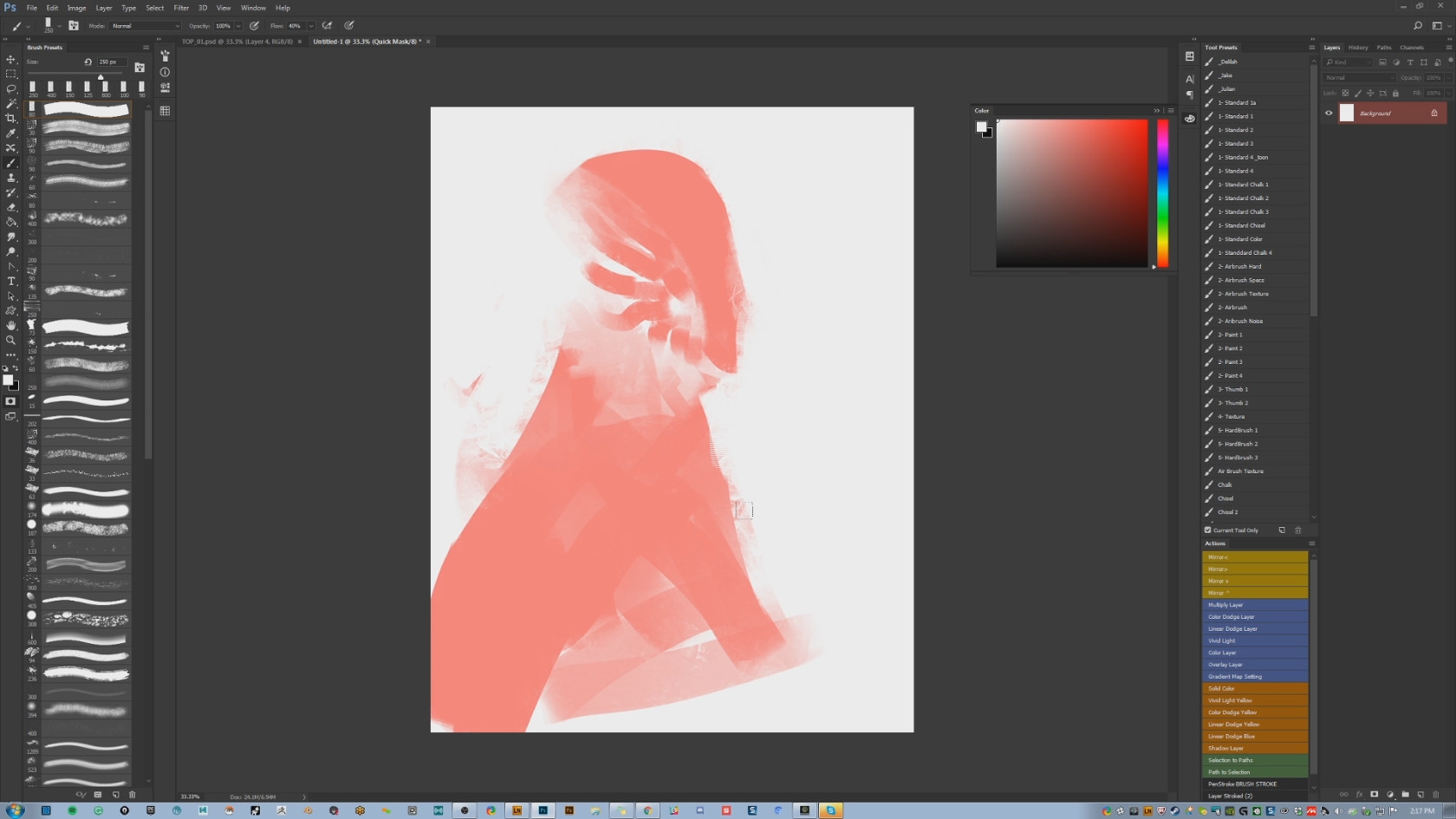1456x819 pixels.
Task: Select the Crop tool
Action: pyautogui.click(x=11, y=119)
